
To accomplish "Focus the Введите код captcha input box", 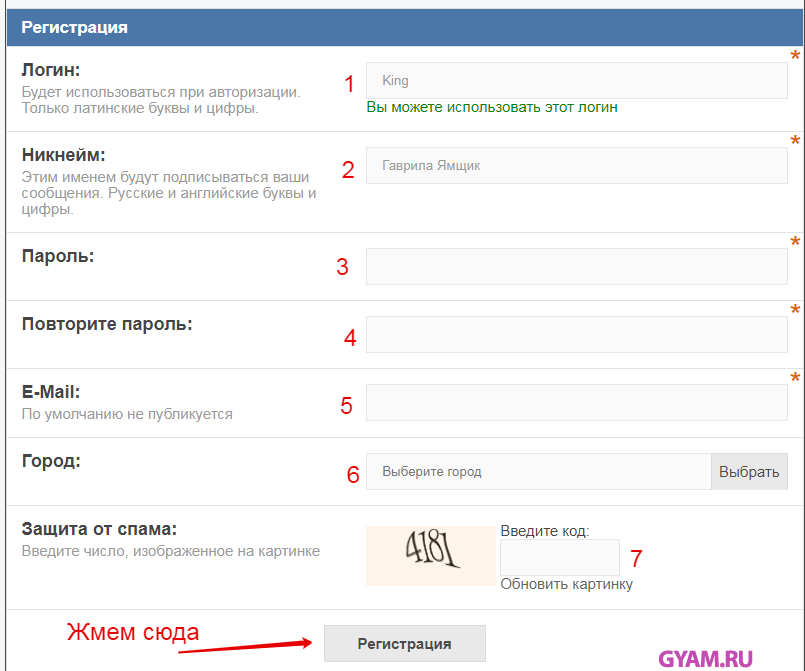I will pos(559,557).
